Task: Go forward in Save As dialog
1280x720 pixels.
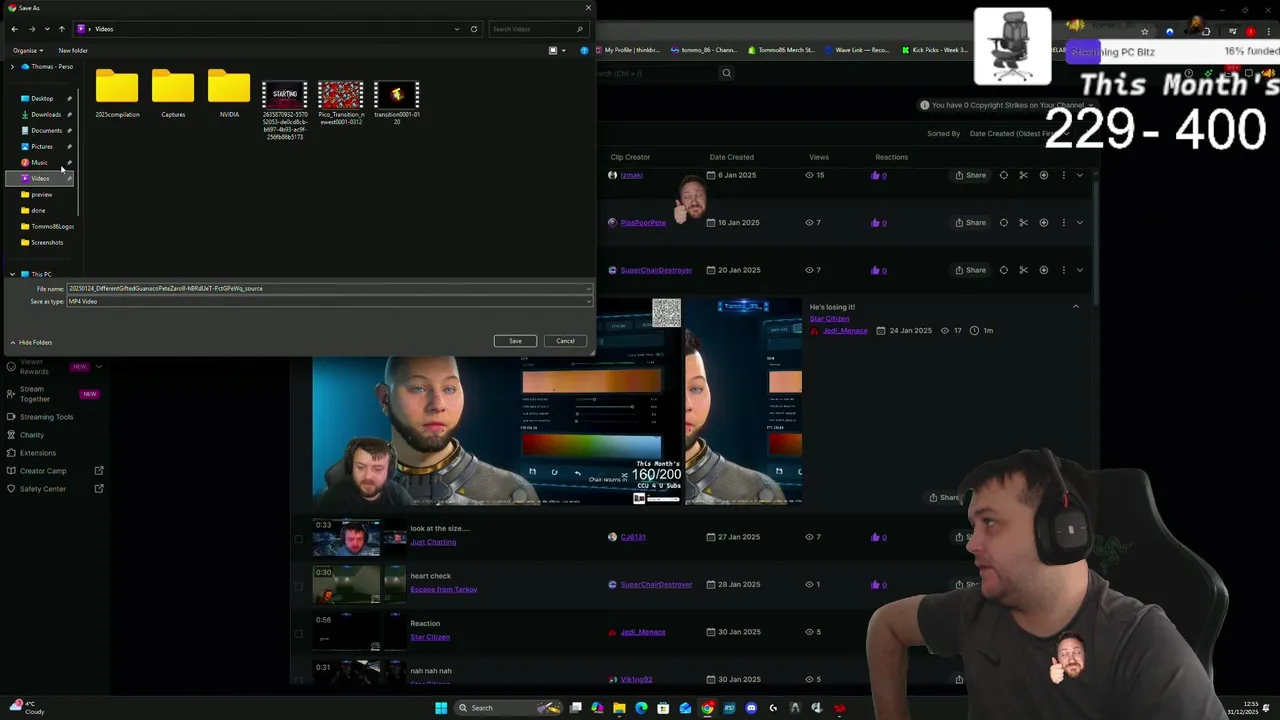Action: pos(31,29)
